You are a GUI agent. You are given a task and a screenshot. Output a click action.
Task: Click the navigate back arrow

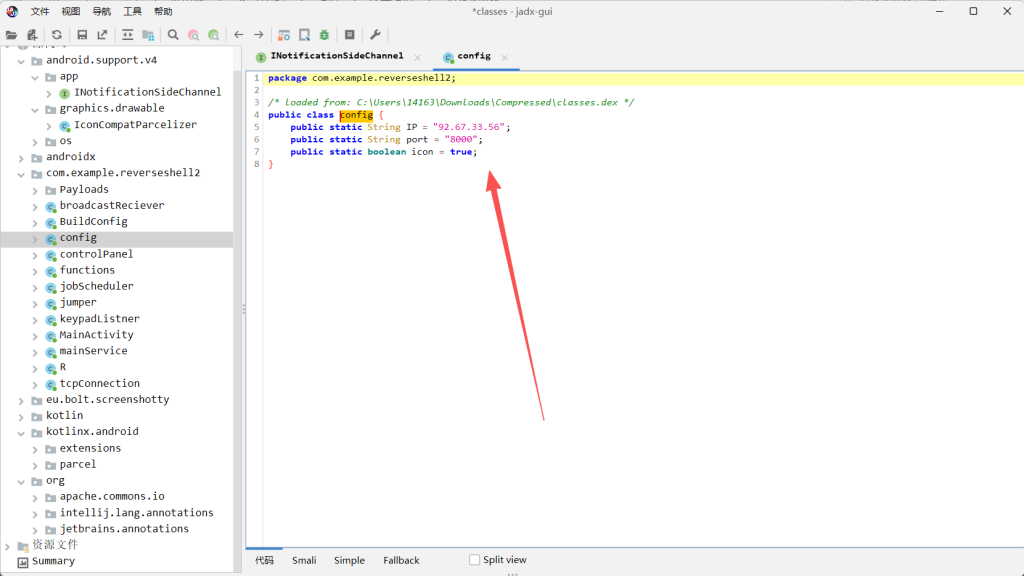pyautogui.click(x=239, y=34)
